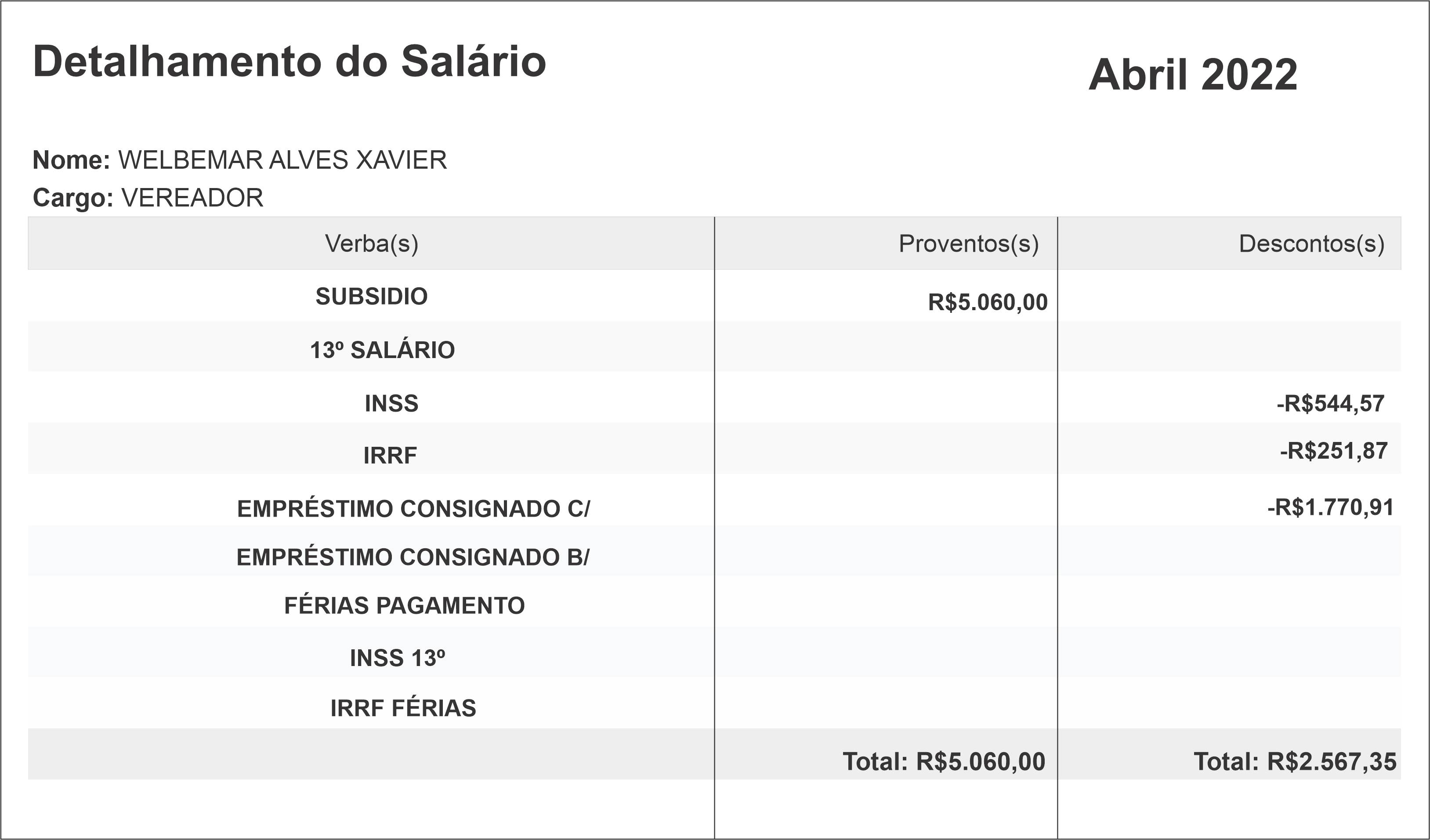The height and width of the screenshot is (840, 1430).
Task: Click the Descontos(s) column header
Action: 1311,243
